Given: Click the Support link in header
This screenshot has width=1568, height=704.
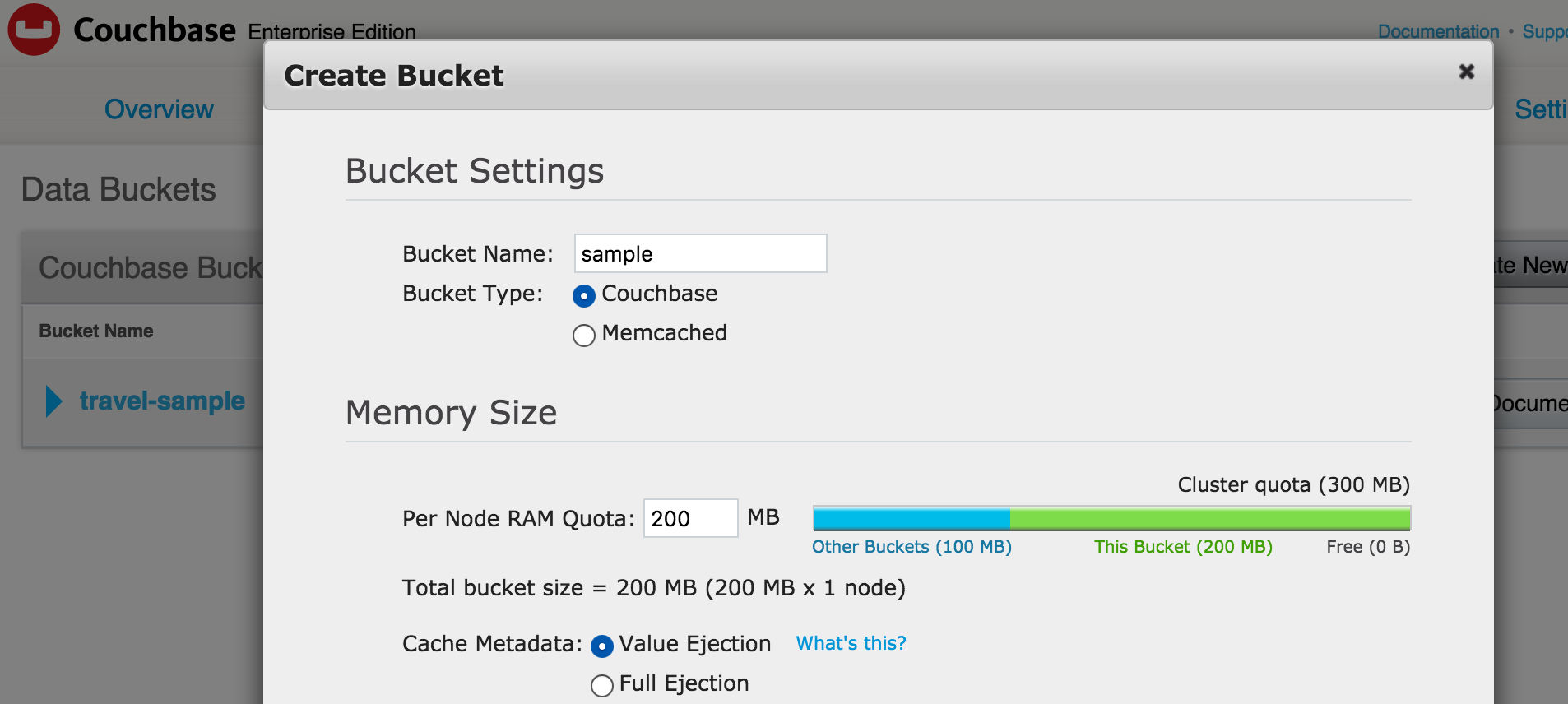Looking at the screenshot, I should (x=1544, y=32).
